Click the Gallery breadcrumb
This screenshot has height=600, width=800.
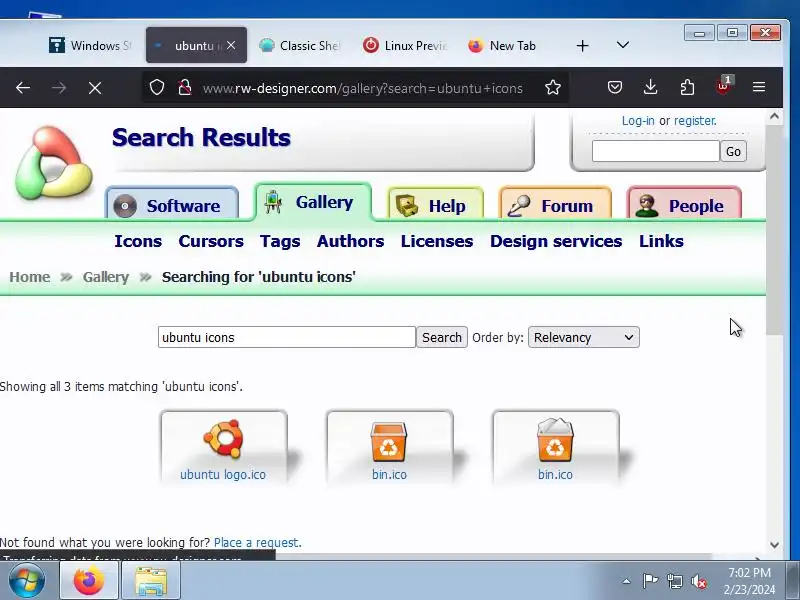(106, 277)
